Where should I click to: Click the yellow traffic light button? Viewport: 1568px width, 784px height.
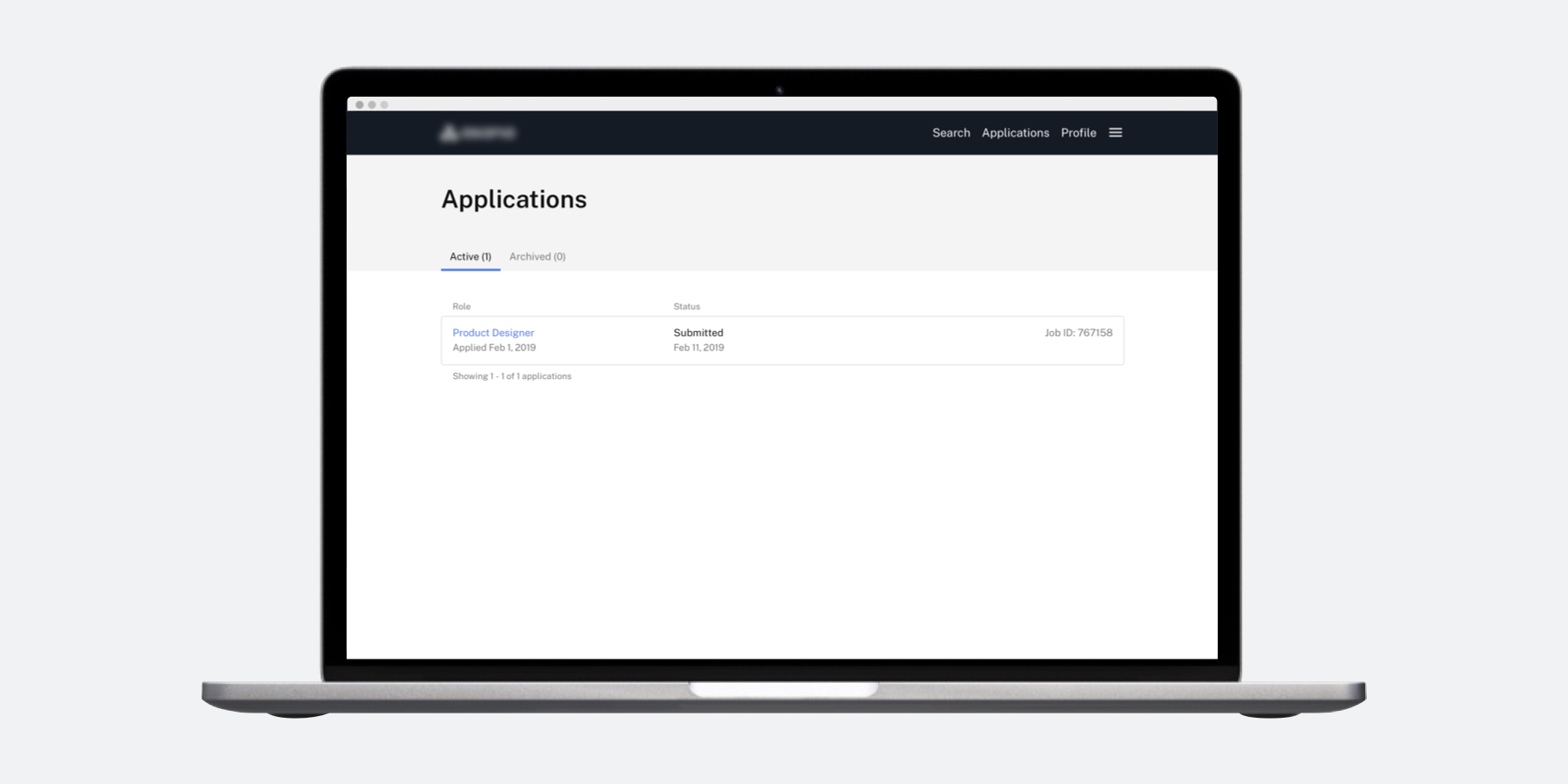(372, 105)
